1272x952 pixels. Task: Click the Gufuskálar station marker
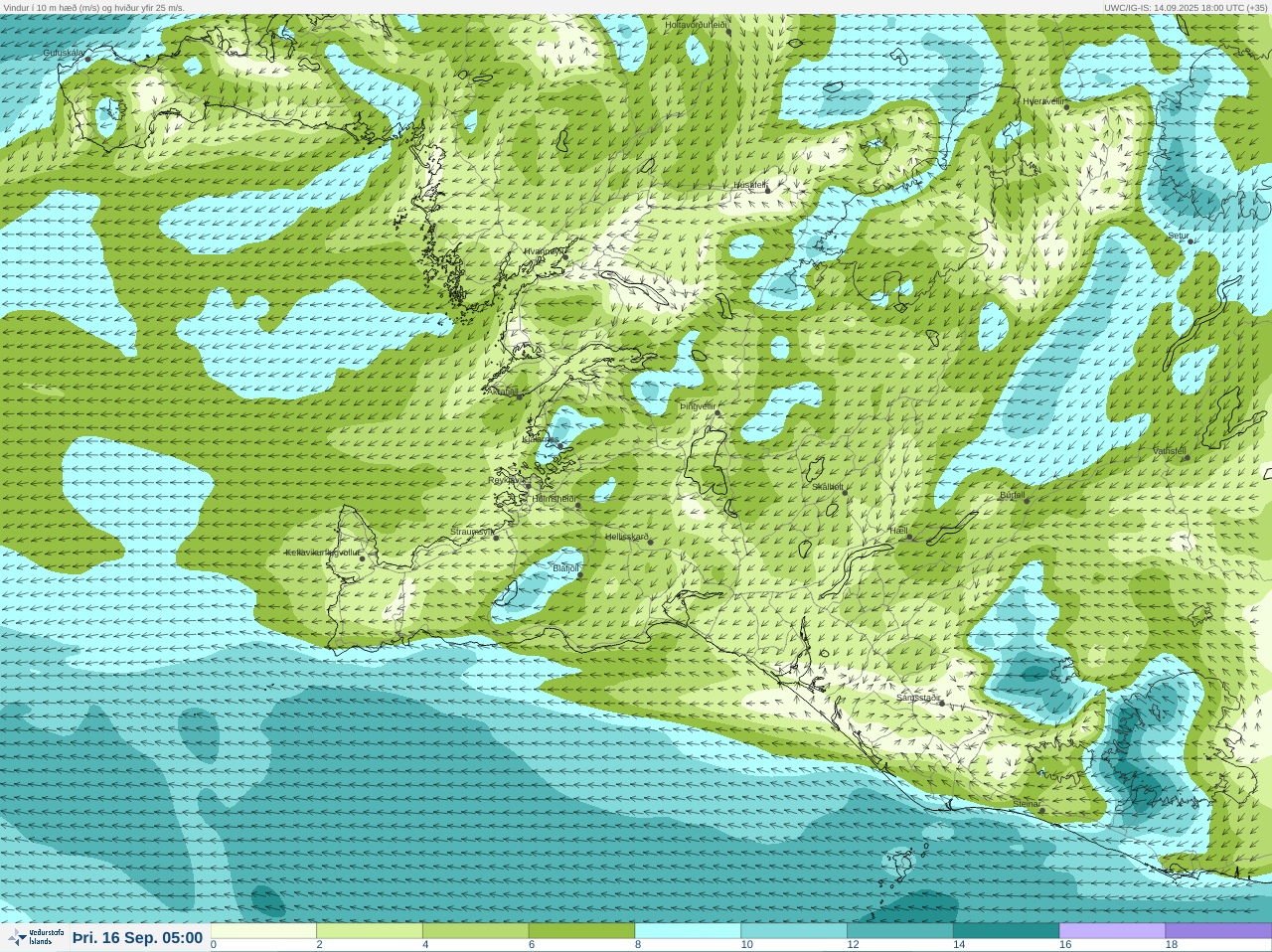click(87, 59)
